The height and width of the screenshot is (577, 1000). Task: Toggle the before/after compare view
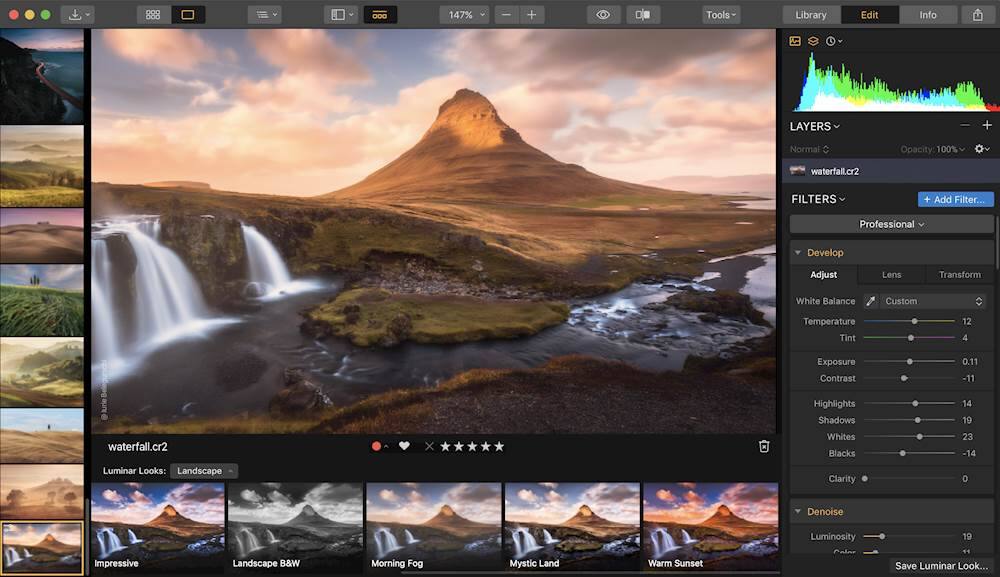point(643,15)
